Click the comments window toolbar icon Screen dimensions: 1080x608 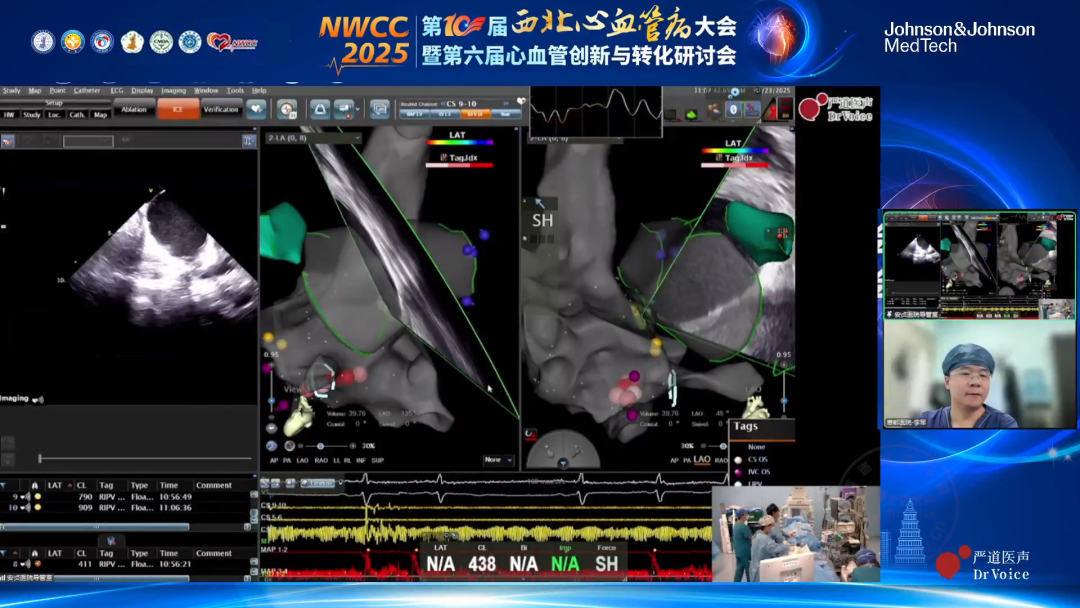coord(380,109)
